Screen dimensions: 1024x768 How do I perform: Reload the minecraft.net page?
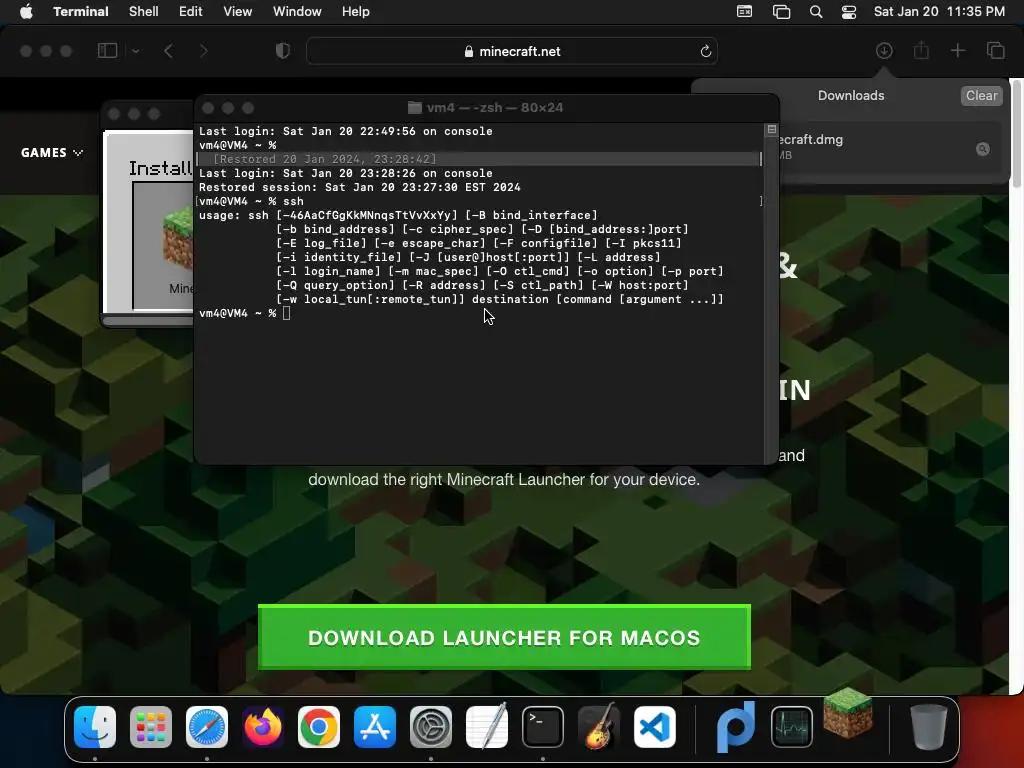[705, 51]
